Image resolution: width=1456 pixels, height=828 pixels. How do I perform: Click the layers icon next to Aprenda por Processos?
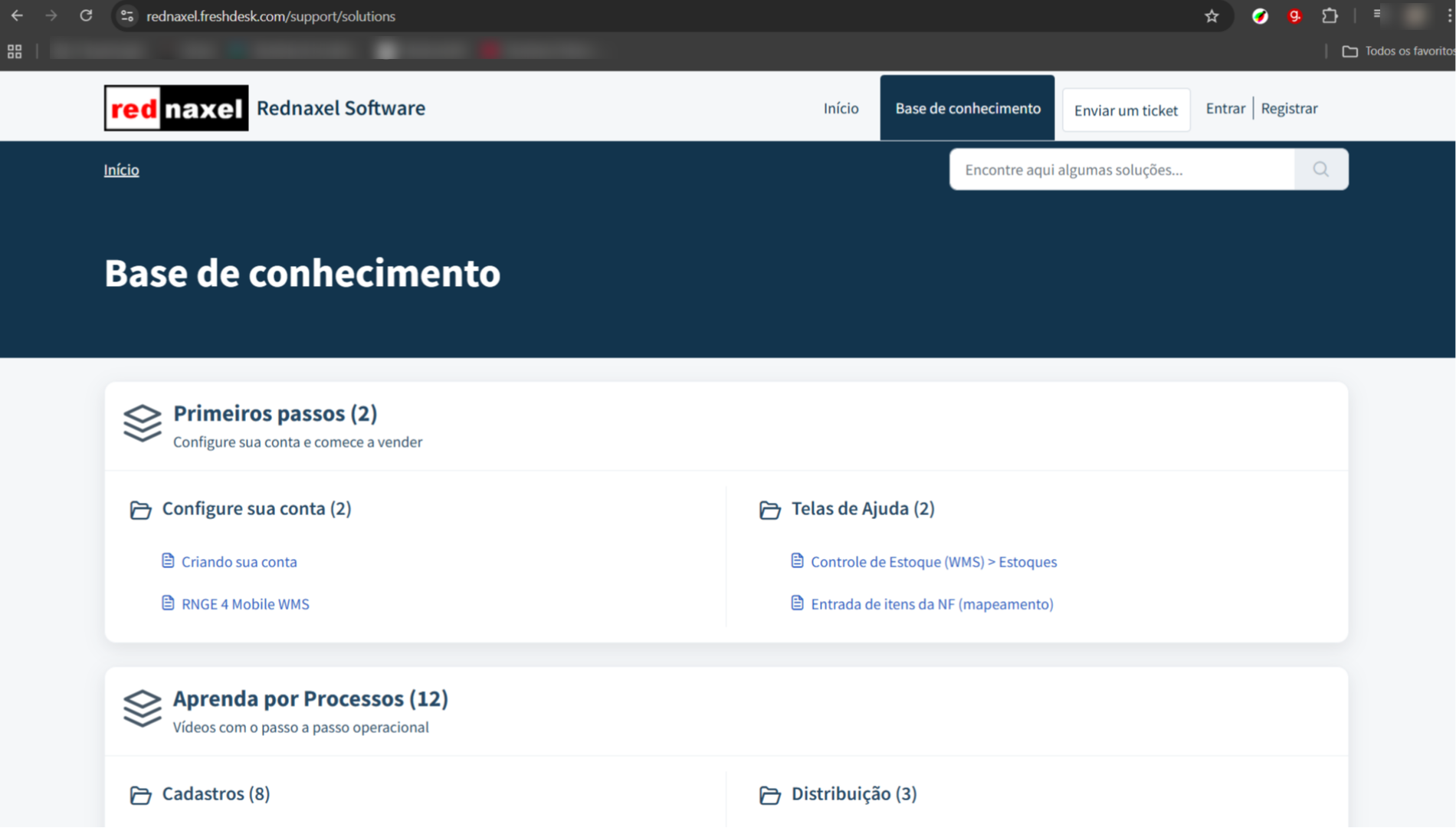click(x=143, y=708)
